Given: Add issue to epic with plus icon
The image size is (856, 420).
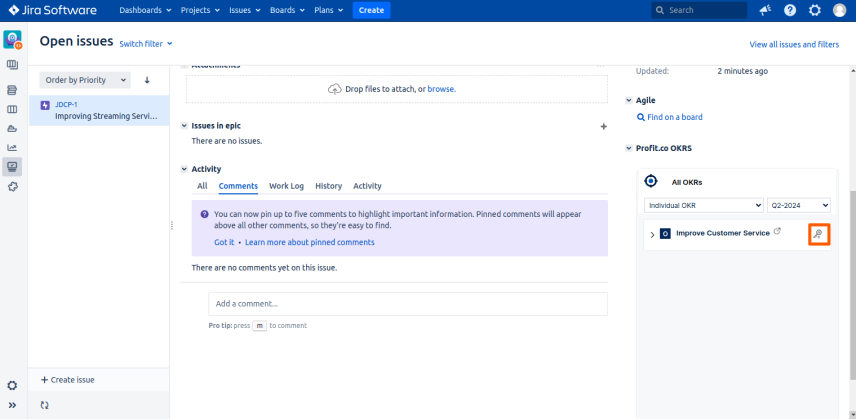Looking at the screenshot, I should (603, 127).
